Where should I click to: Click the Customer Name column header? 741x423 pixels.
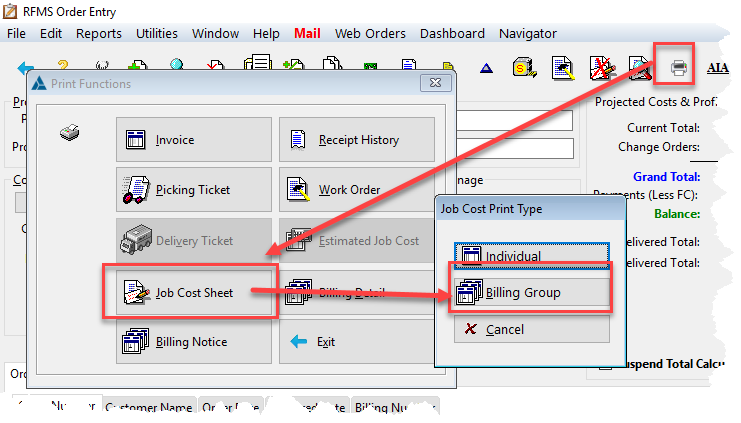point(149,407)
